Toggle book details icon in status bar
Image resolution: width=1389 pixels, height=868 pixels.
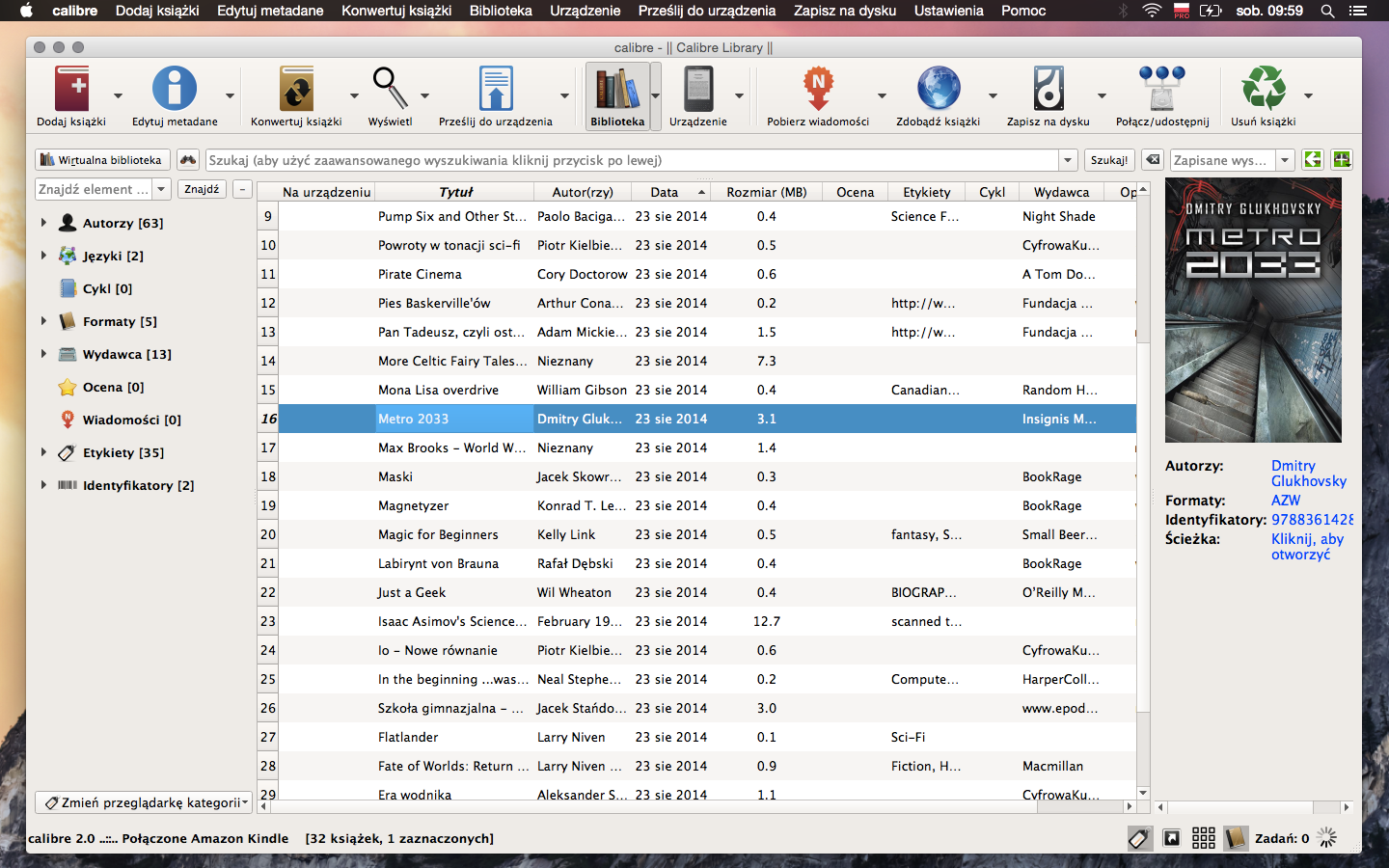click(1236, 838)
